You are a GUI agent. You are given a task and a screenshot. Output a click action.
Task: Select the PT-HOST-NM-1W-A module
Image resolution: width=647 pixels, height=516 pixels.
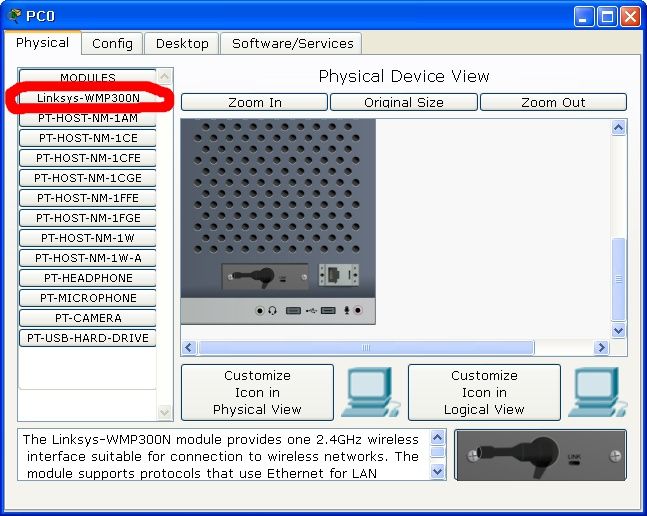(87, 258)
